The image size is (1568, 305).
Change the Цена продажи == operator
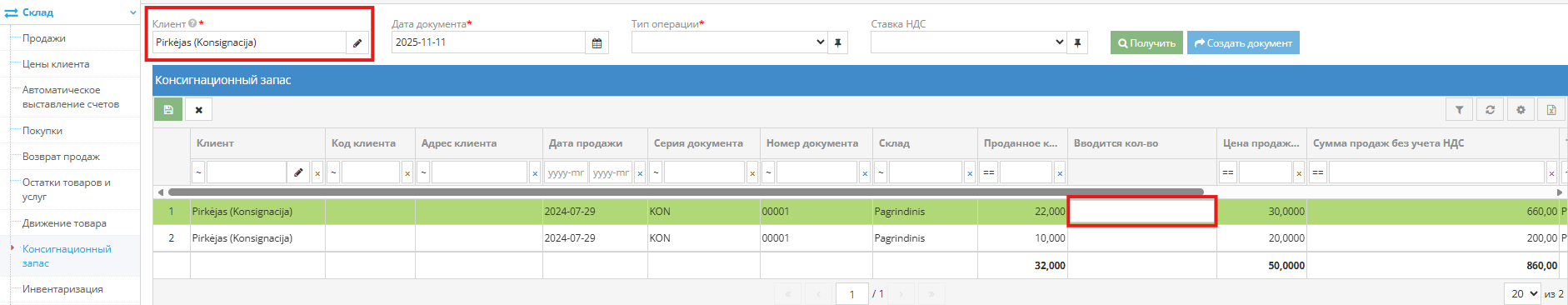[x=1228, y=173]
